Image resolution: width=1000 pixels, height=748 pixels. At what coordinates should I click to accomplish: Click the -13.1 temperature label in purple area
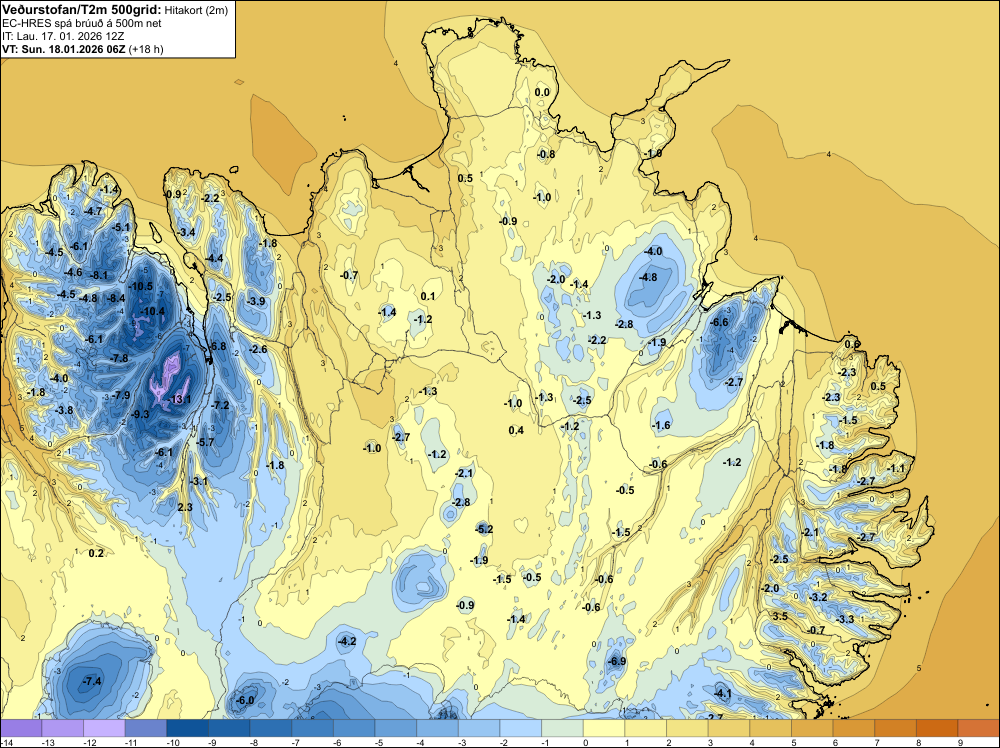(x=180, y=399)
